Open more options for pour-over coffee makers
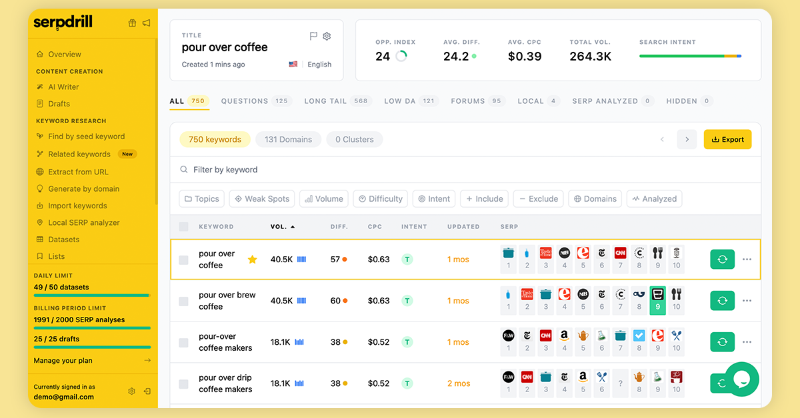Image resolution: width=800 pixels, height=418 pixels. (747, 342)
